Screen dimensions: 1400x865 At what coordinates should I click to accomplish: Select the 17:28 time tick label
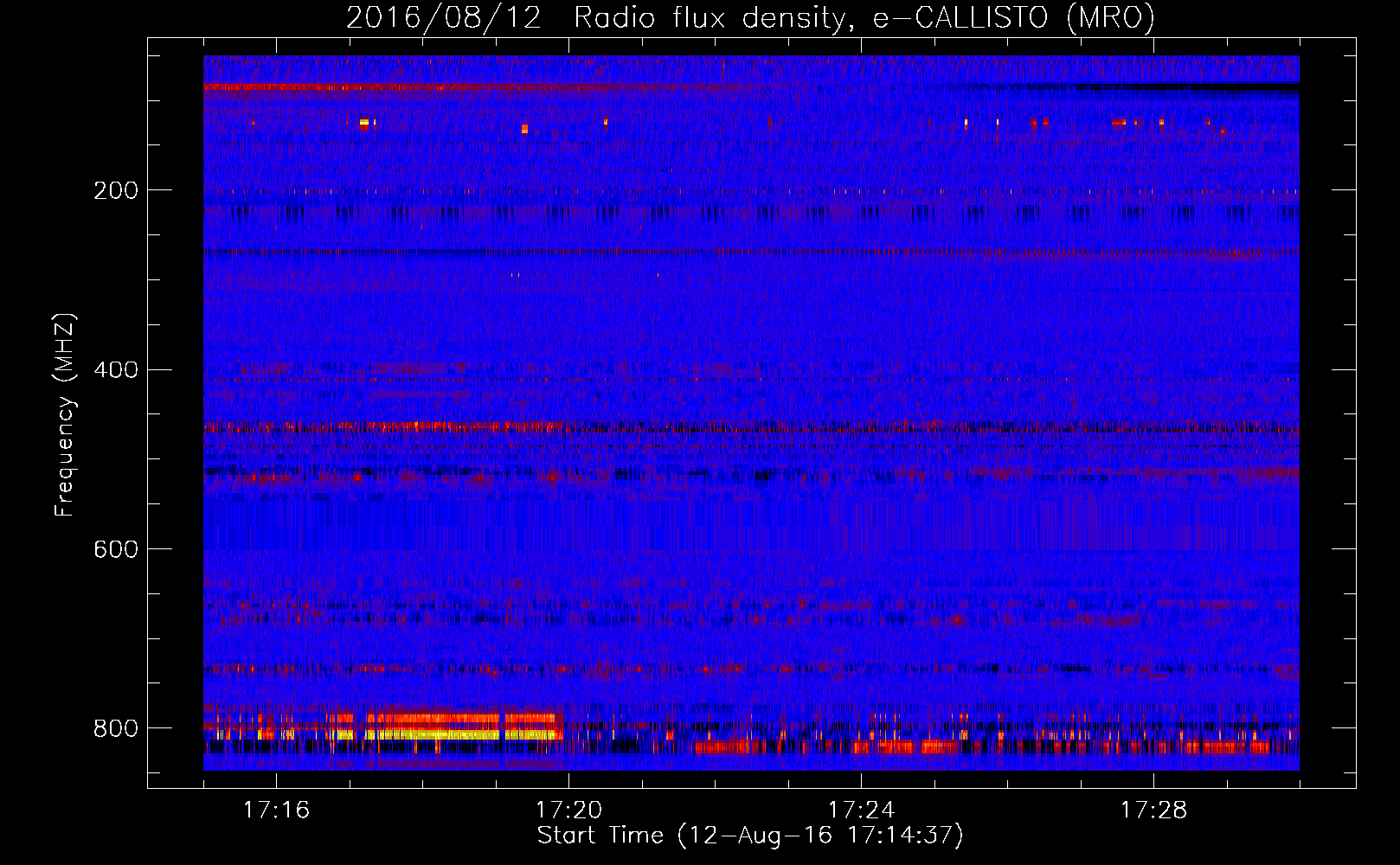tap(1153, 810)
